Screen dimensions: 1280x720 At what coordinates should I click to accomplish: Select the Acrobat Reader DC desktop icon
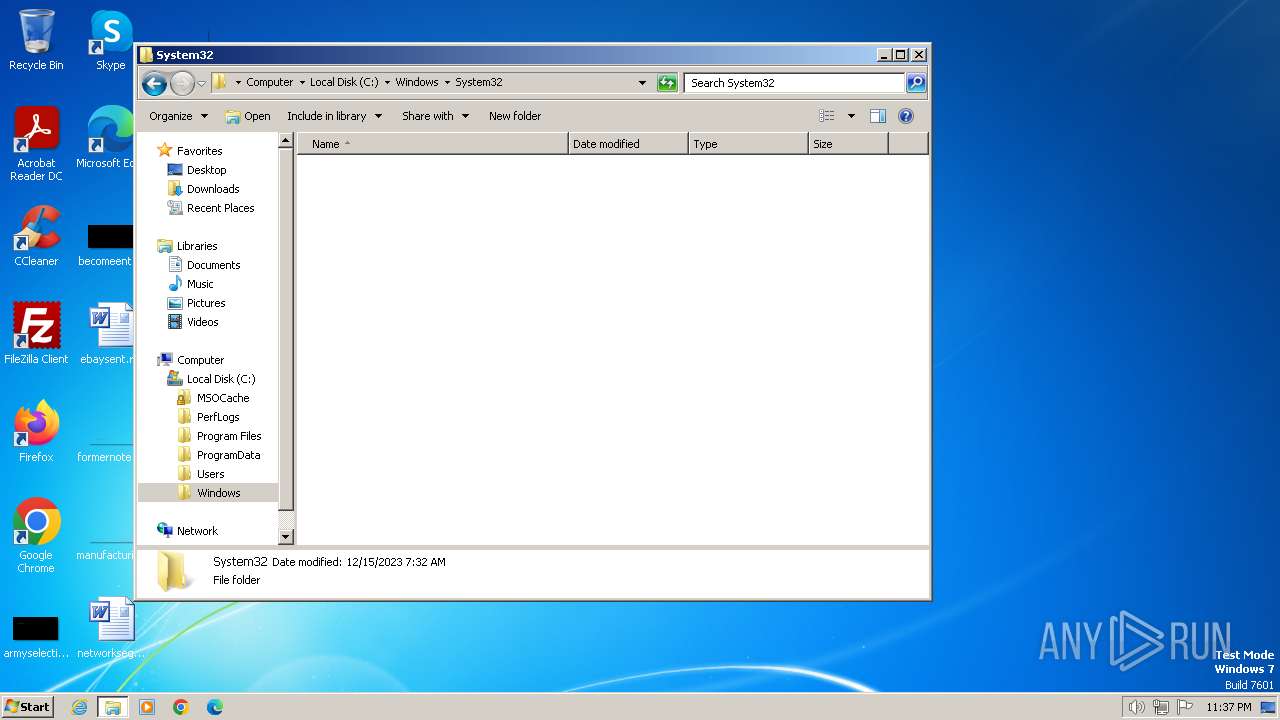point(36,144)
